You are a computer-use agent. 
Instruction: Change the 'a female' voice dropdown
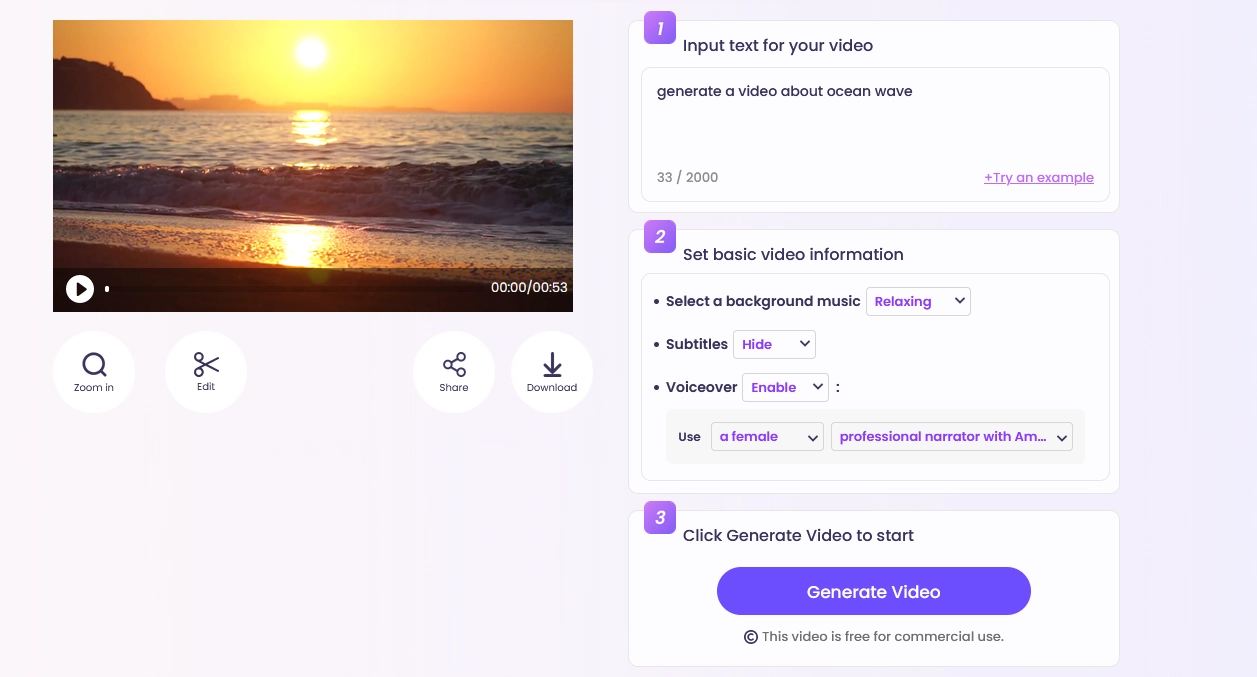pyautogui.click(x=767, y=436)
